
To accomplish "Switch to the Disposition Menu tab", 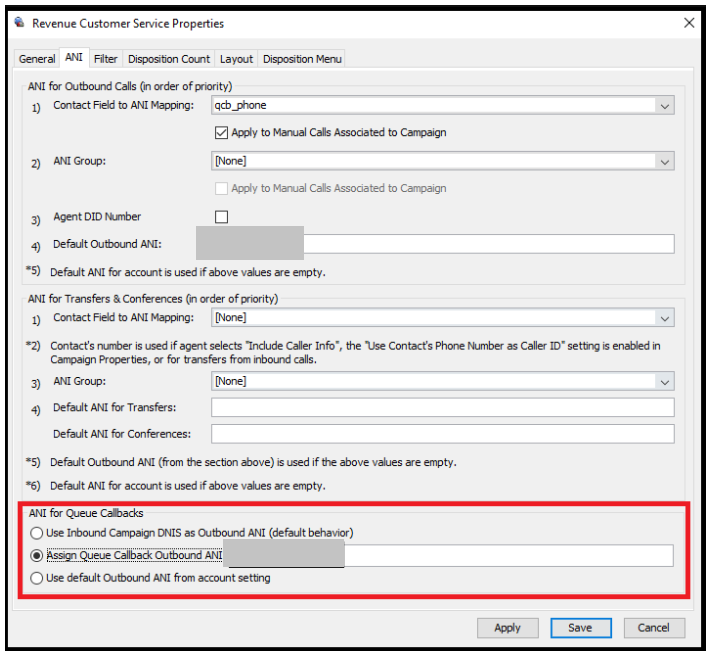I will [x=302, y=59].
